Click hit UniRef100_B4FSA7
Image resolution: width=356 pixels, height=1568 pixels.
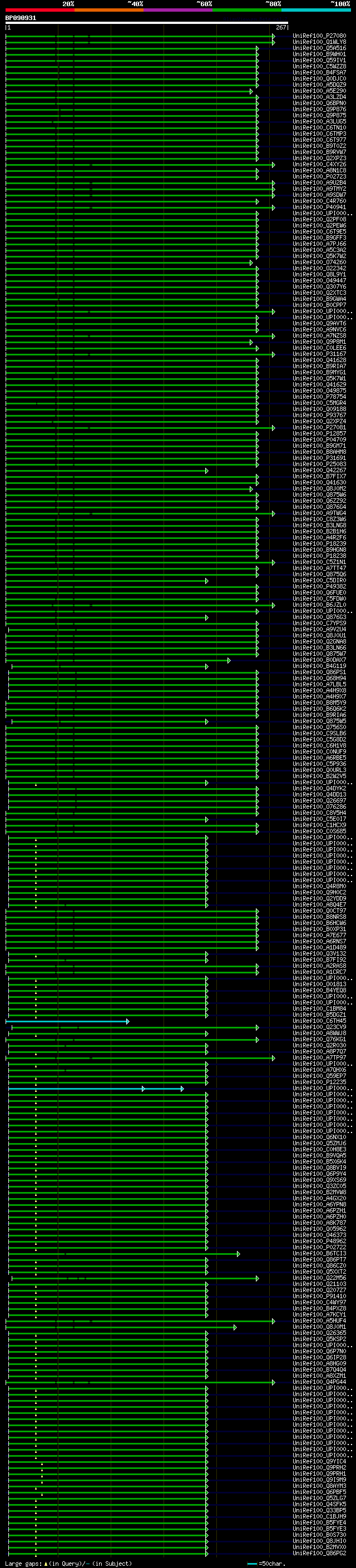319,72
